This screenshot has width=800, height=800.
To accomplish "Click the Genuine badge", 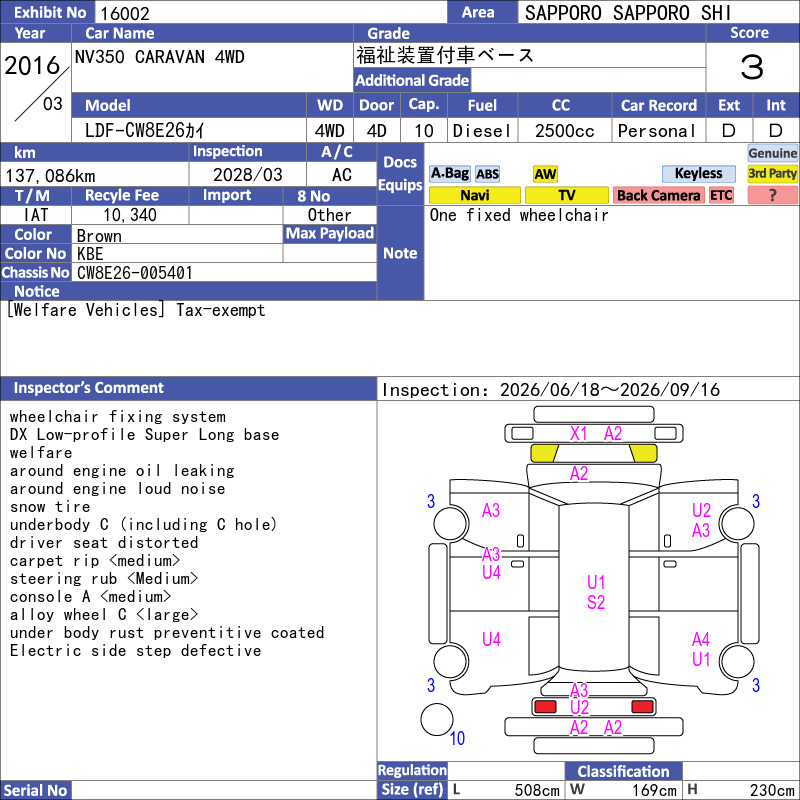I will click(x=772, y=153).
